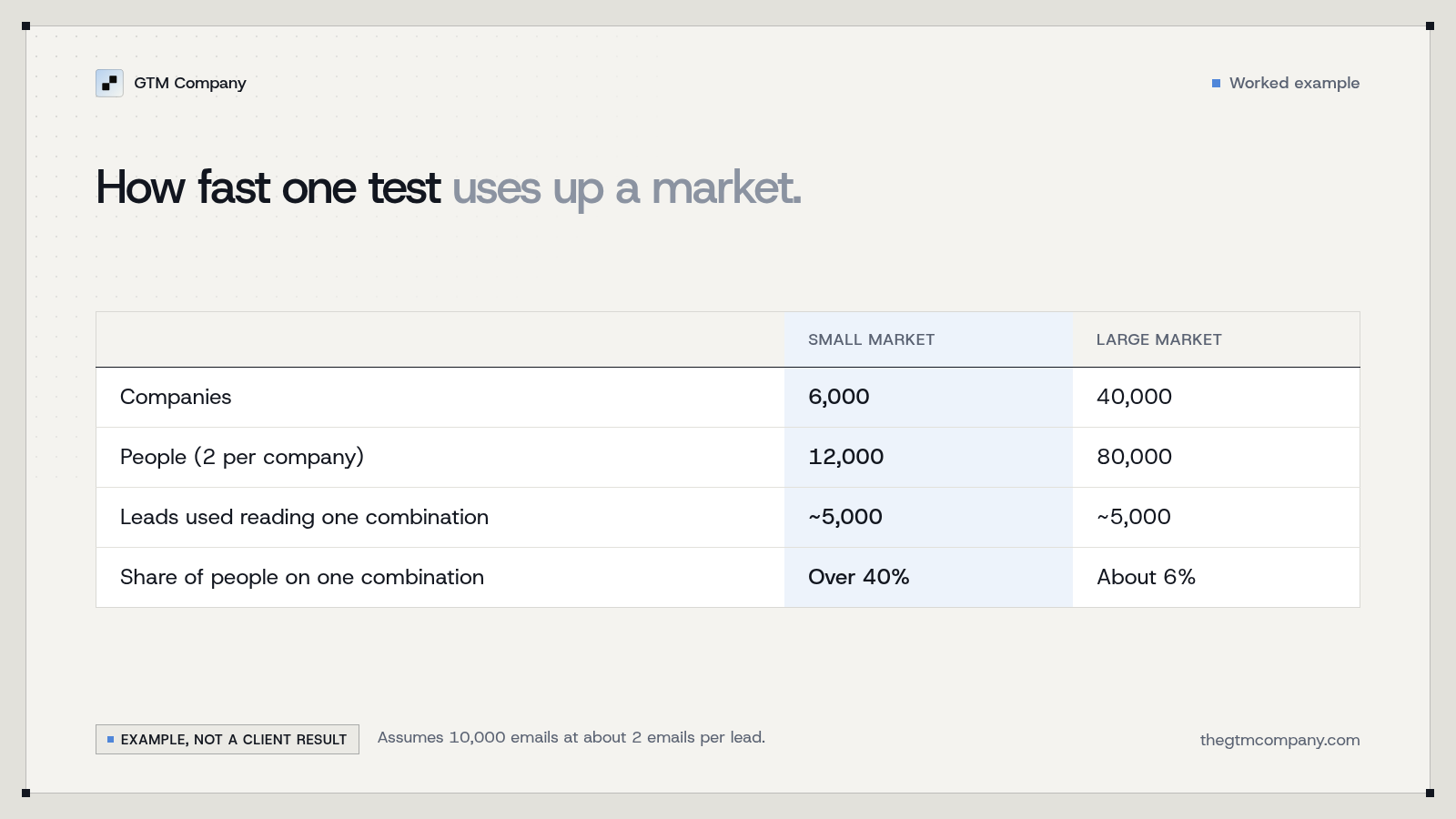Select "~5,000" in the Large Market column
Viewport: 1456px width, 819px height.
pos(1134,517)
